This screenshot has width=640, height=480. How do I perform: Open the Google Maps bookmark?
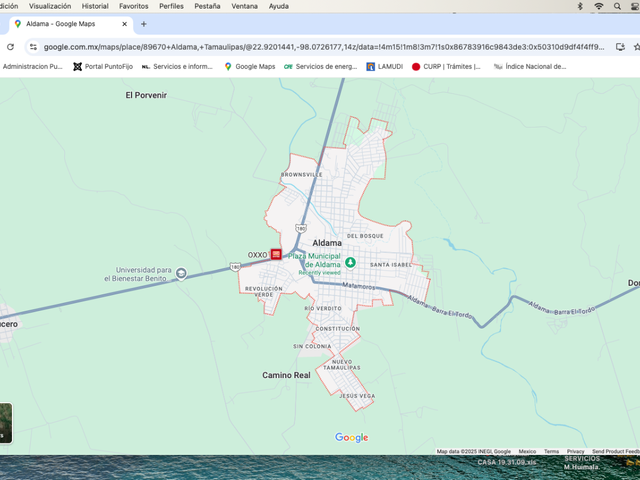[250, 67]
